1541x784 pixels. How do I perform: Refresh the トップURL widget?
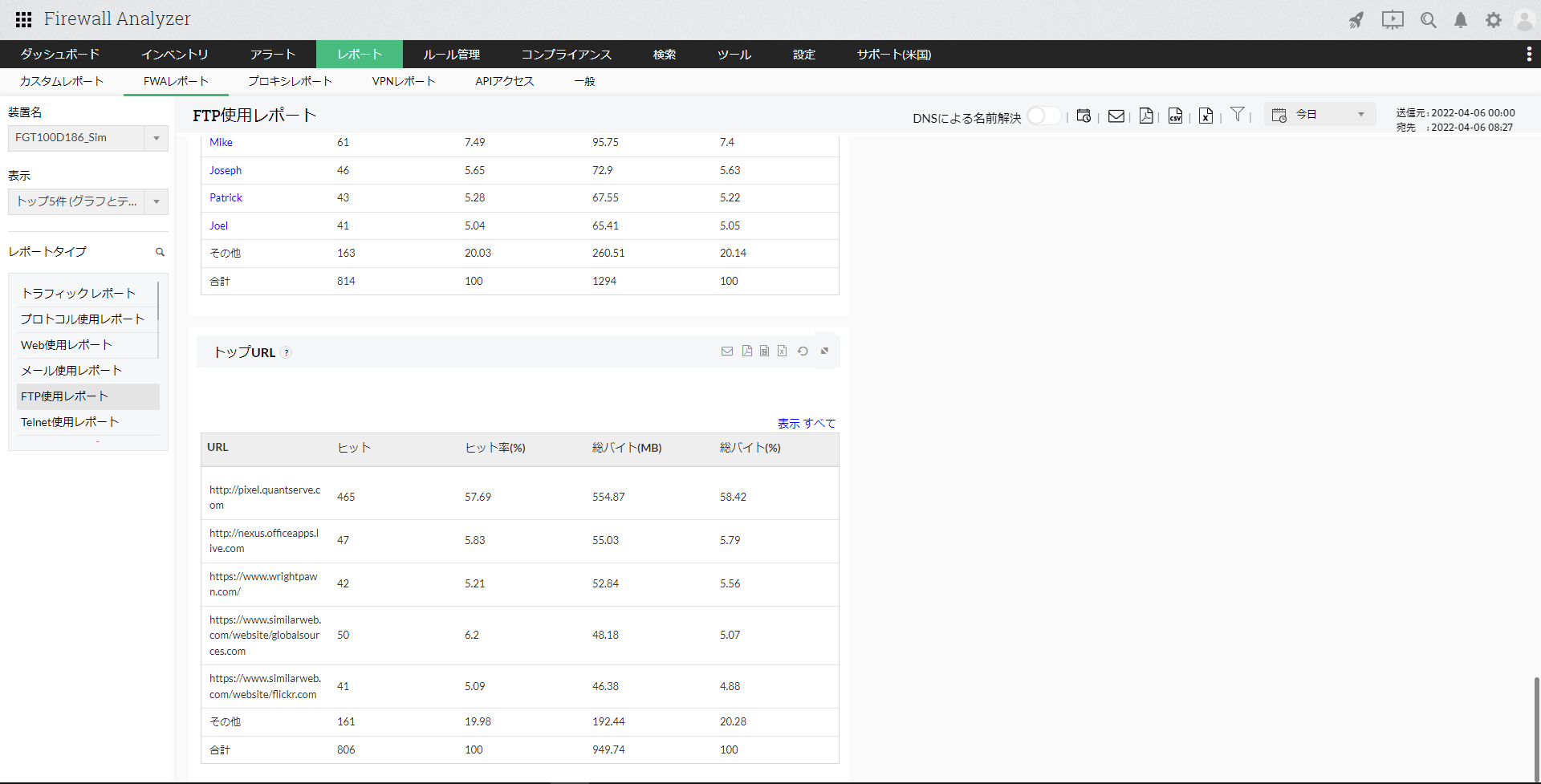click(803, 351)
